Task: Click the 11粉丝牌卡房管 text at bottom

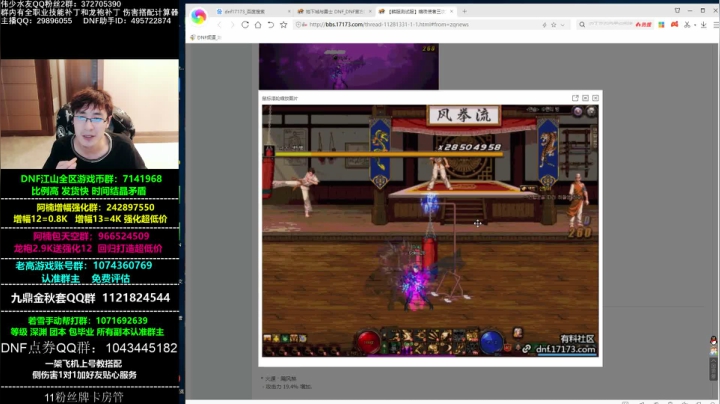Action: coord(84,397)
